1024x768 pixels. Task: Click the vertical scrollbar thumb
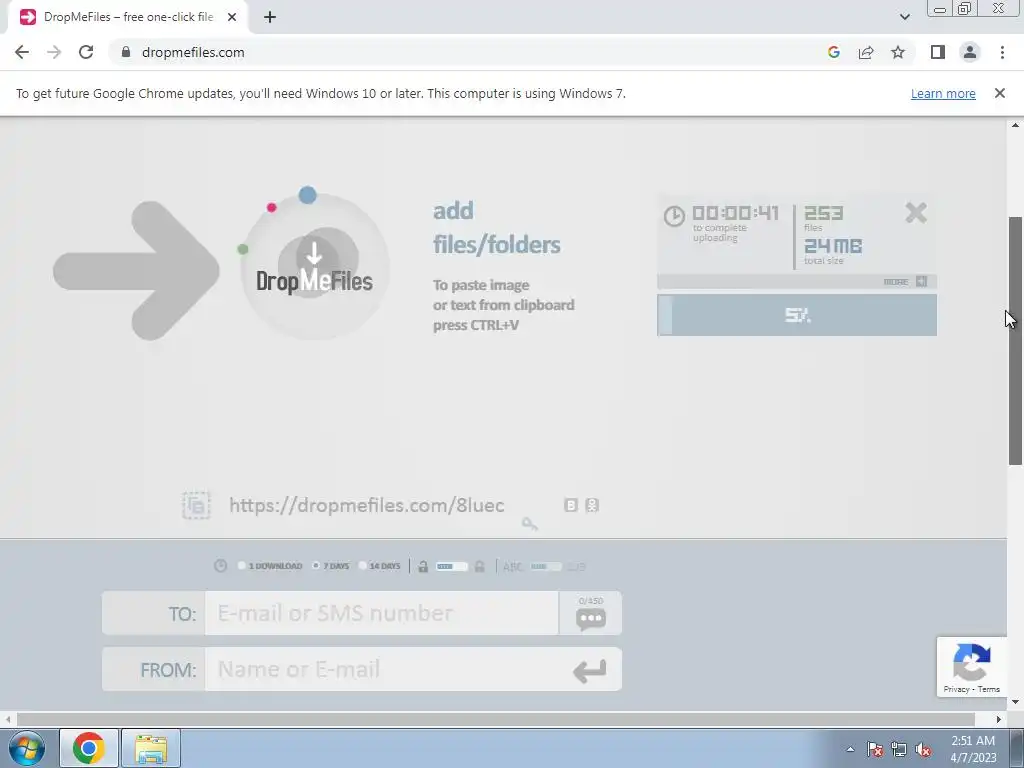pyautogui.click(x=1016, y=340)
